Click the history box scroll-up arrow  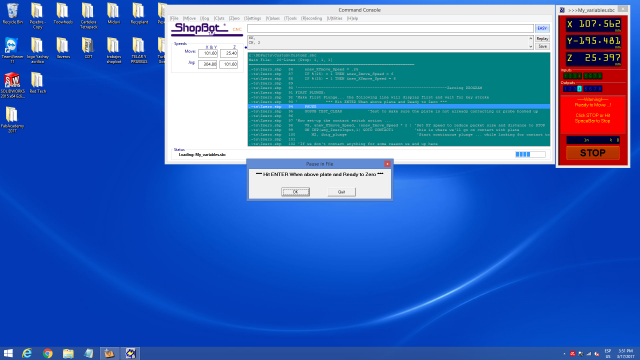pos(531,38)
